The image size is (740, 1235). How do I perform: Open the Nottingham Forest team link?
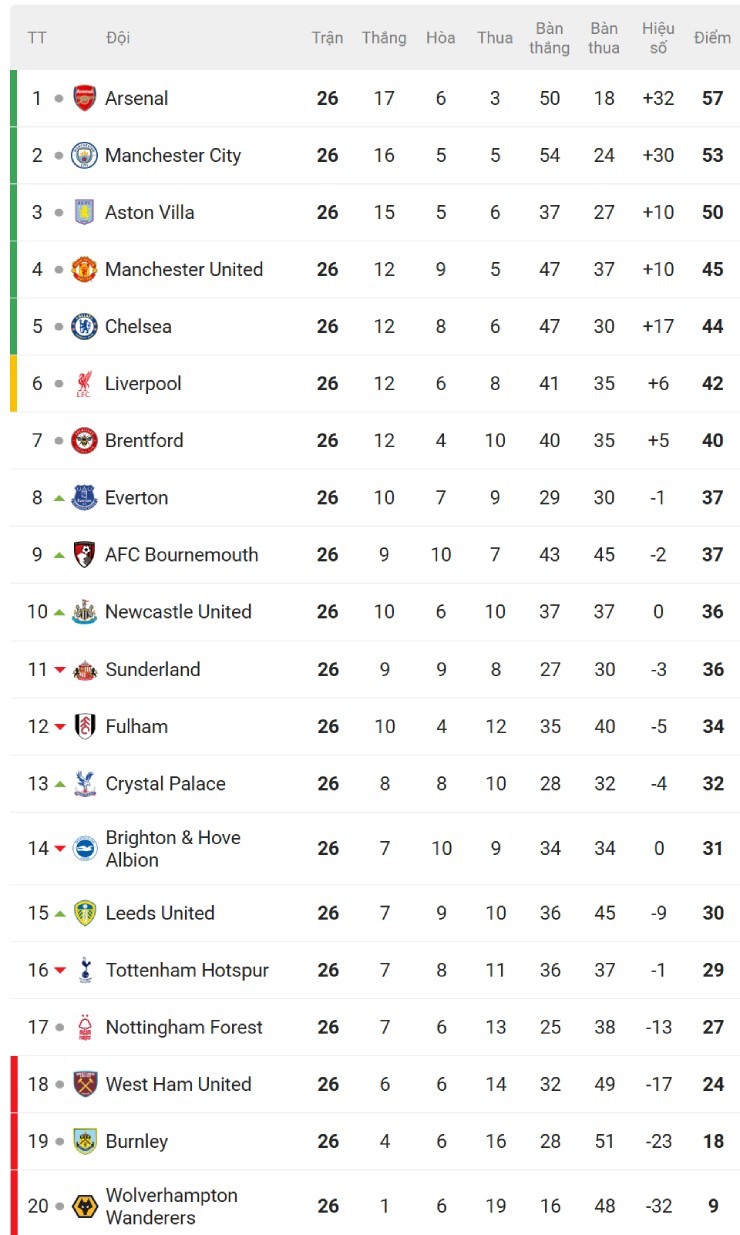coord(184,1027)
